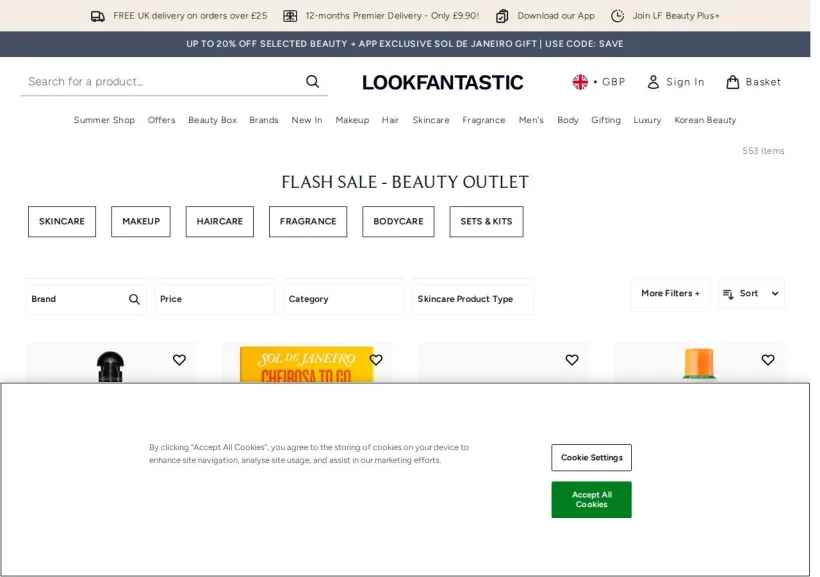Open the Body menu
The height and width of the screenshot is (577, 820).
[x=567, y=120]
